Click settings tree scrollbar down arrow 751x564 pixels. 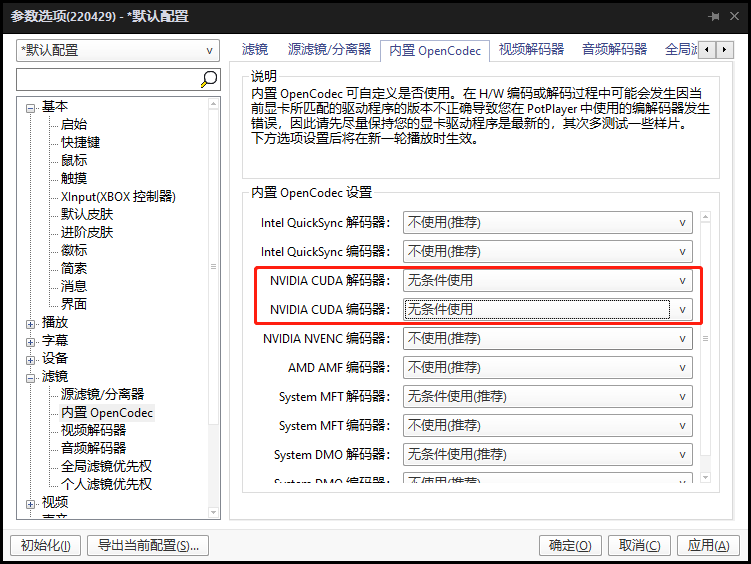point(214,512)
